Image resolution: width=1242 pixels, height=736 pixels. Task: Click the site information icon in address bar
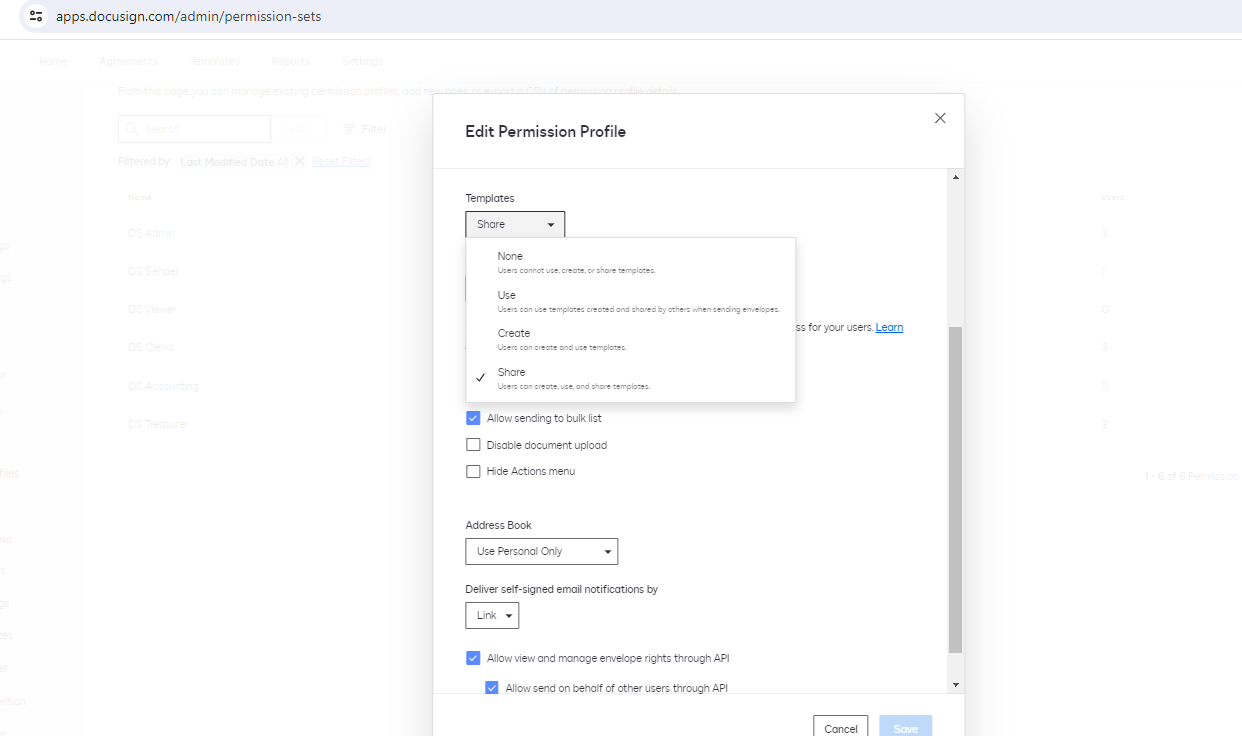coord(36,16)
